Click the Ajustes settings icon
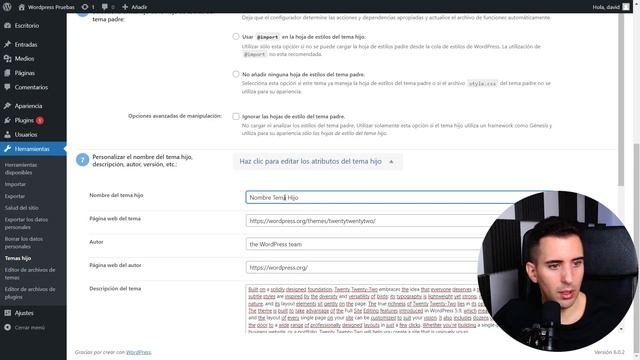Image resolution: width=640 pixels, height=360 pixels. (x=7, y=313)
